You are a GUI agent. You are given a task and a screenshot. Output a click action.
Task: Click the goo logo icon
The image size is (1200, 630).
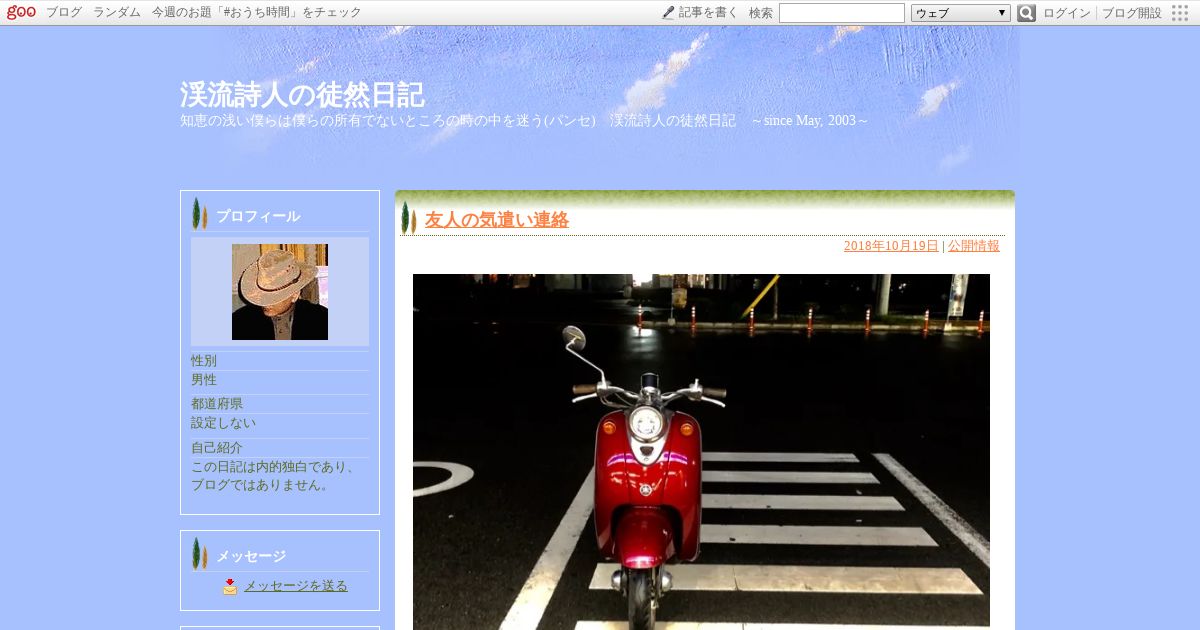click(21, 12)
